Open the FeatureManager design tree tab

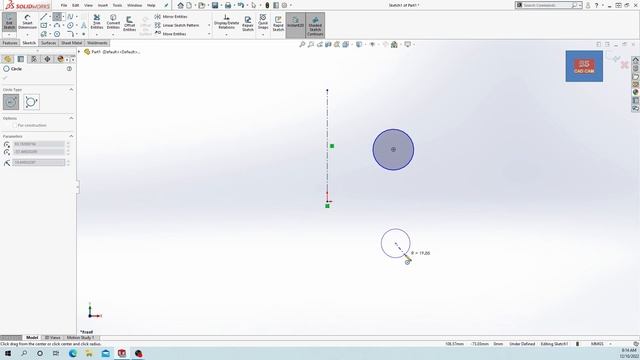pos(7,59)
